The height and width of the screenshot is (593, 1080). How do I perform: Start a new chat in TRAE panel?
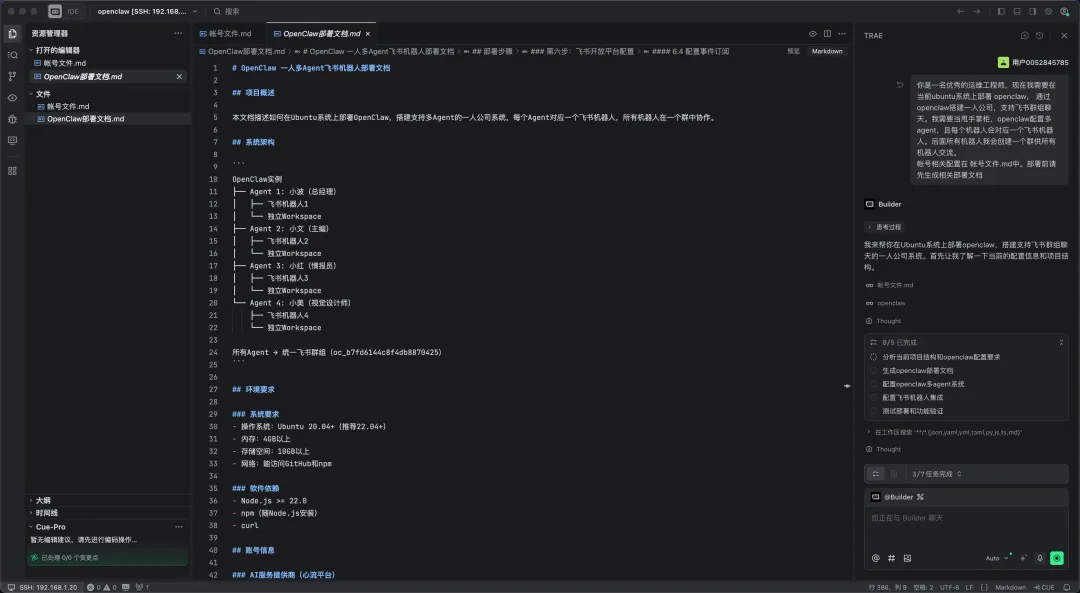click(1024, 35)
